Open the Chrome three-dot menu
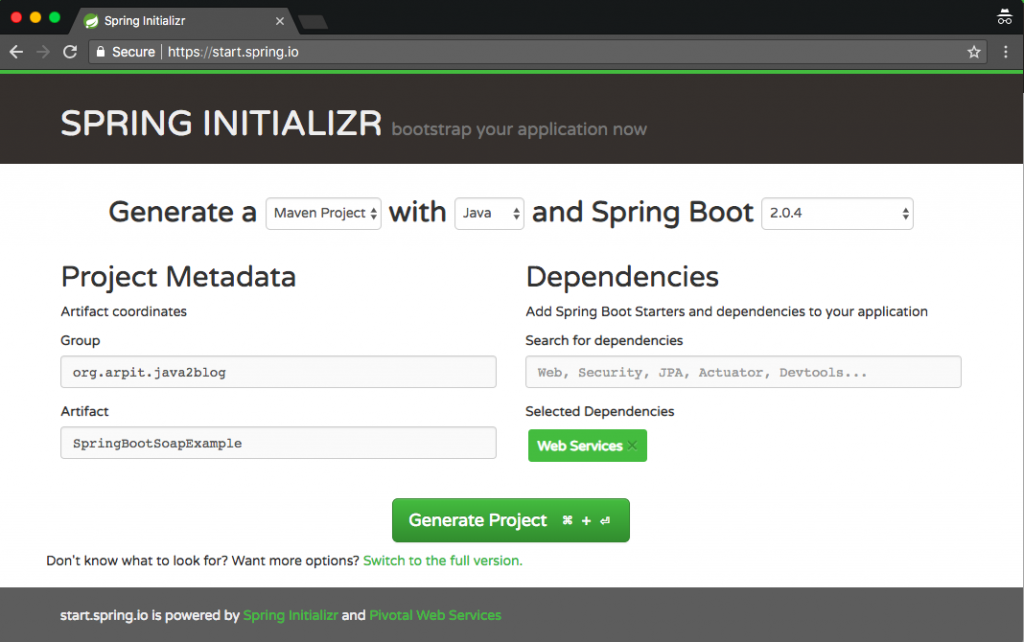This screenshot has width=1024, height=642. click(1006, 51)
